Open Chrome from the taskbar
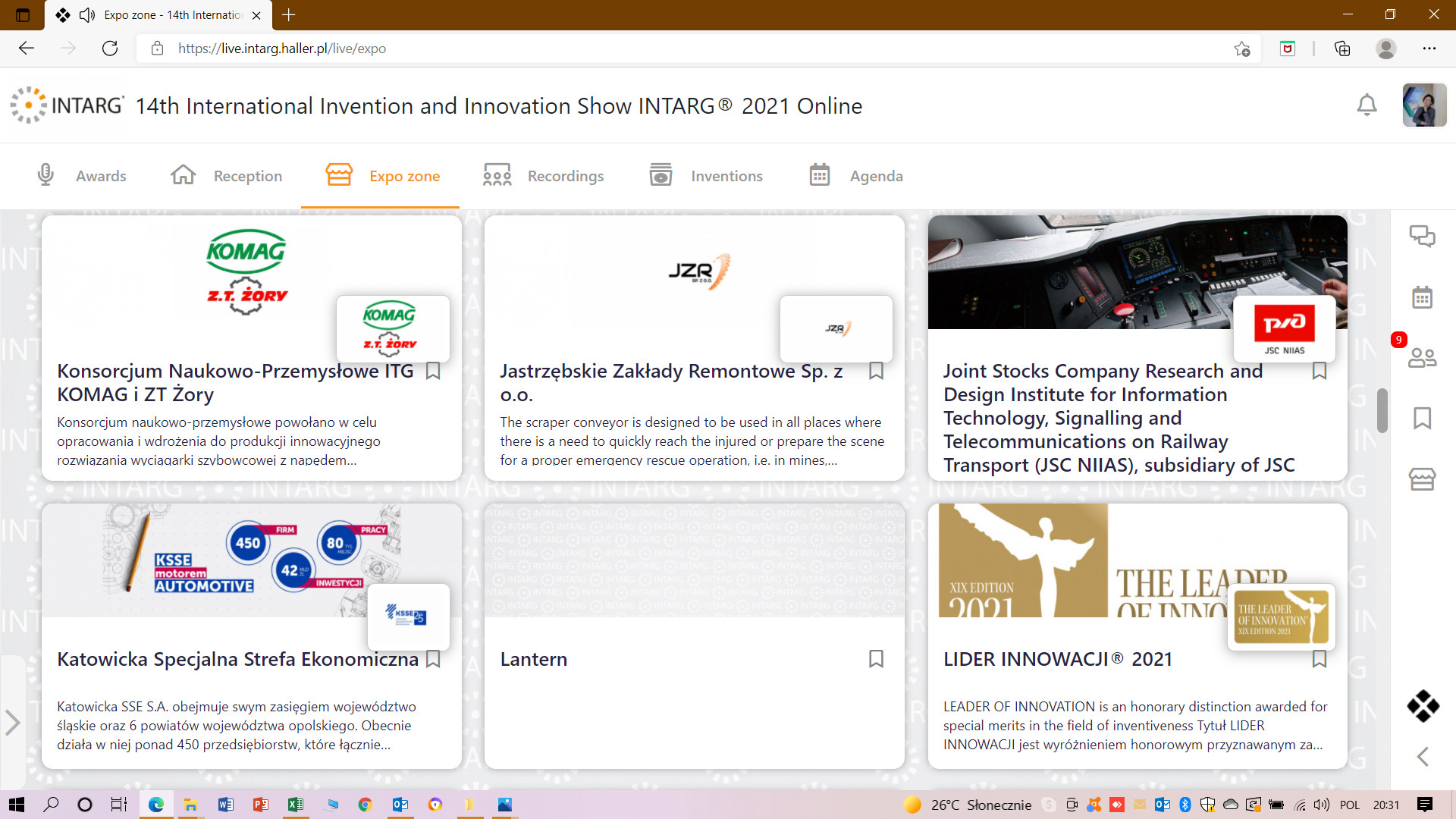This screenshot has width=1456, height=819. [x=365, y=805]
